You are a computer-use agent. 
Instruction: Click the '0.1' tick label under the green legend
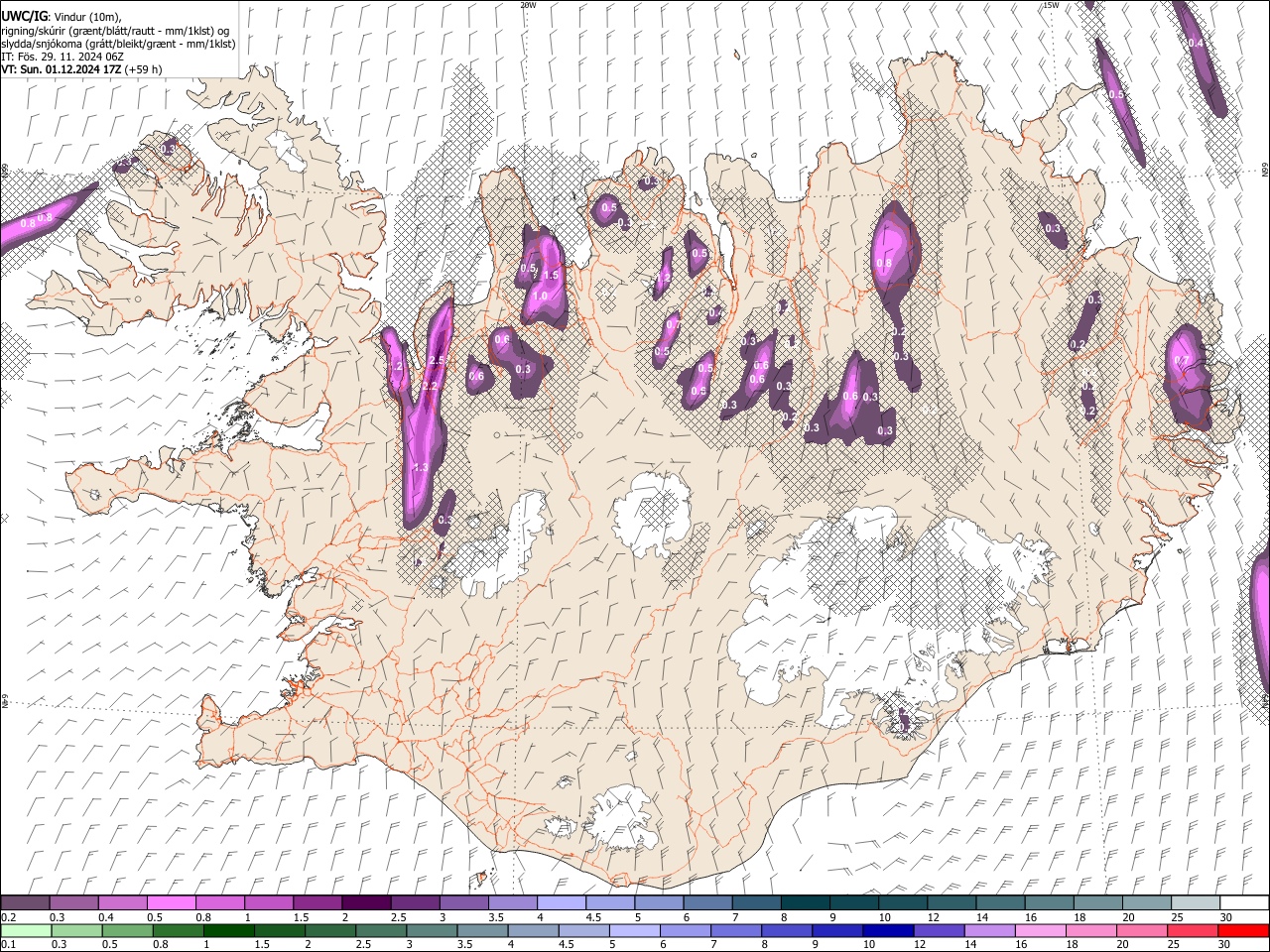[7, 944]
